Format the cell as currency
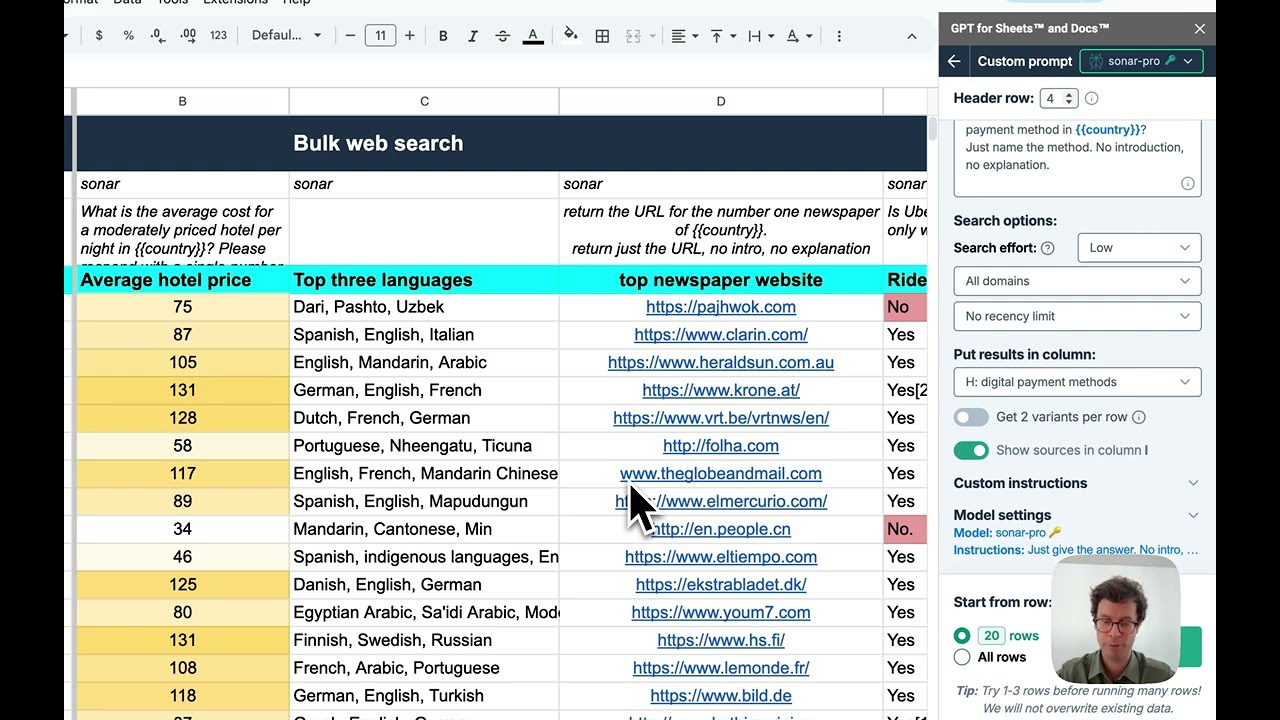Image resolution: width=1280 pixels, height=720 pixels. point(99,36)
